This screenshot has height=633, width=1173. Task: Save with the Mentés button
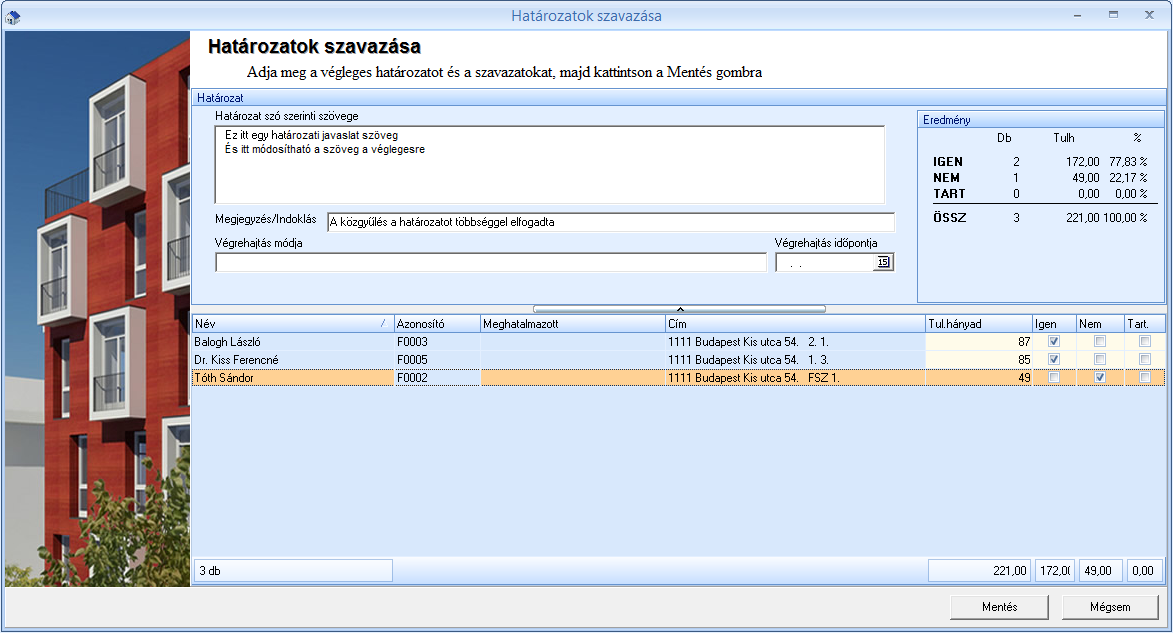pyautogui.click(x=999, y=607)
